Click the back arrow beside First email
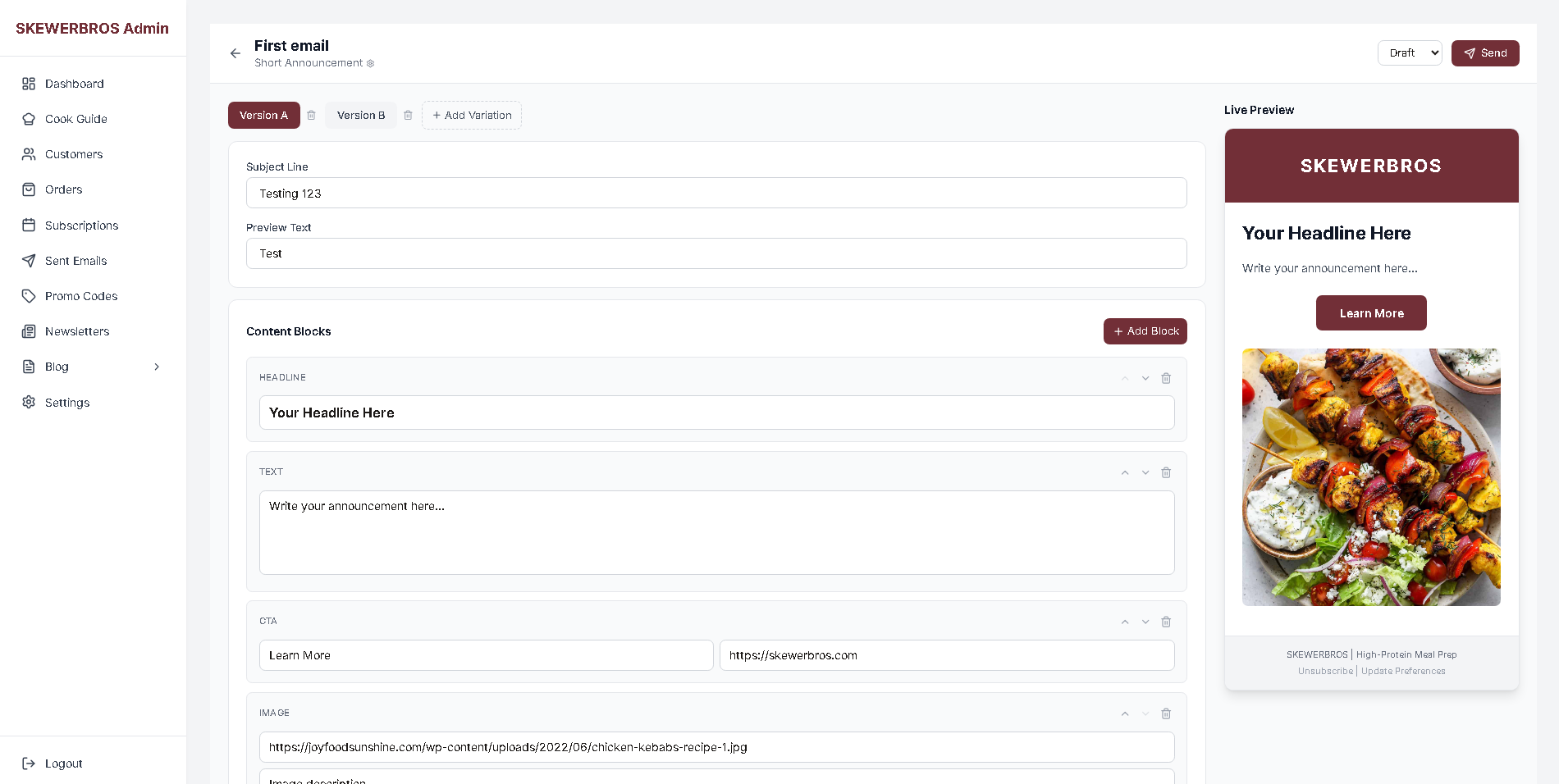 (235, 53)
